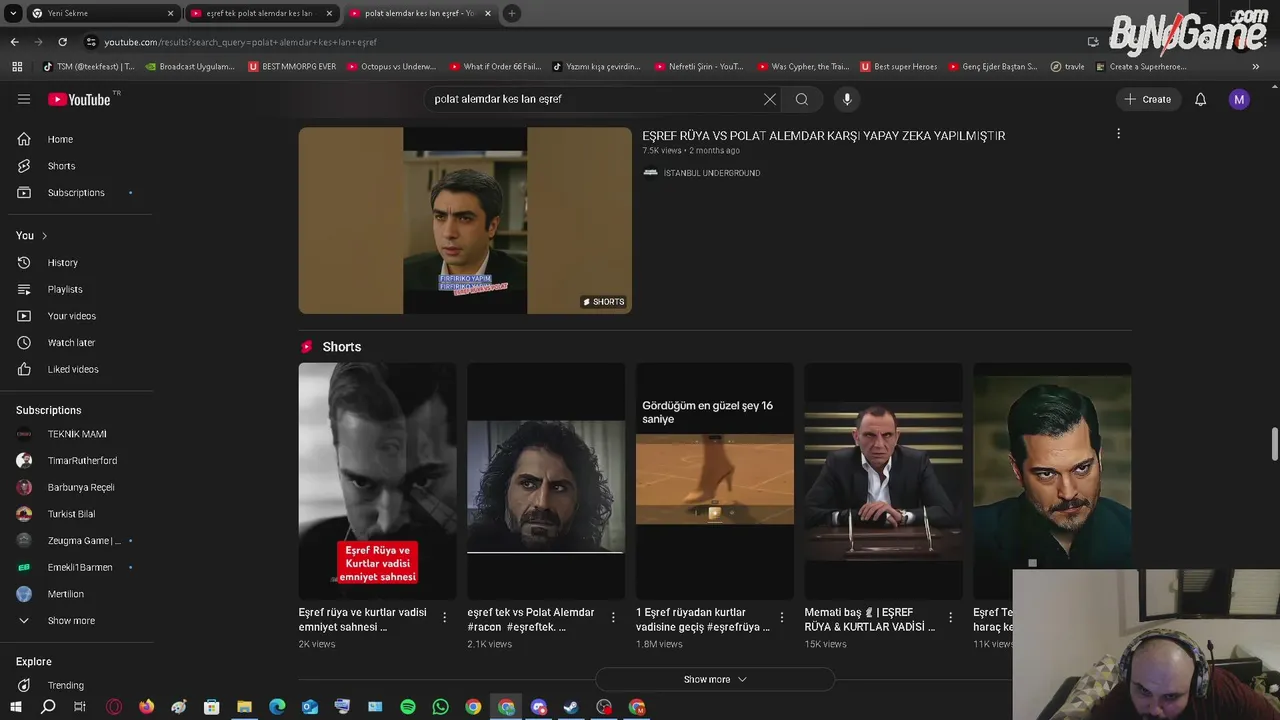The height and width of the screenshot is (720, 1280).
Task: Open options for the 'Memati baş' short
Action: [951, 618]
